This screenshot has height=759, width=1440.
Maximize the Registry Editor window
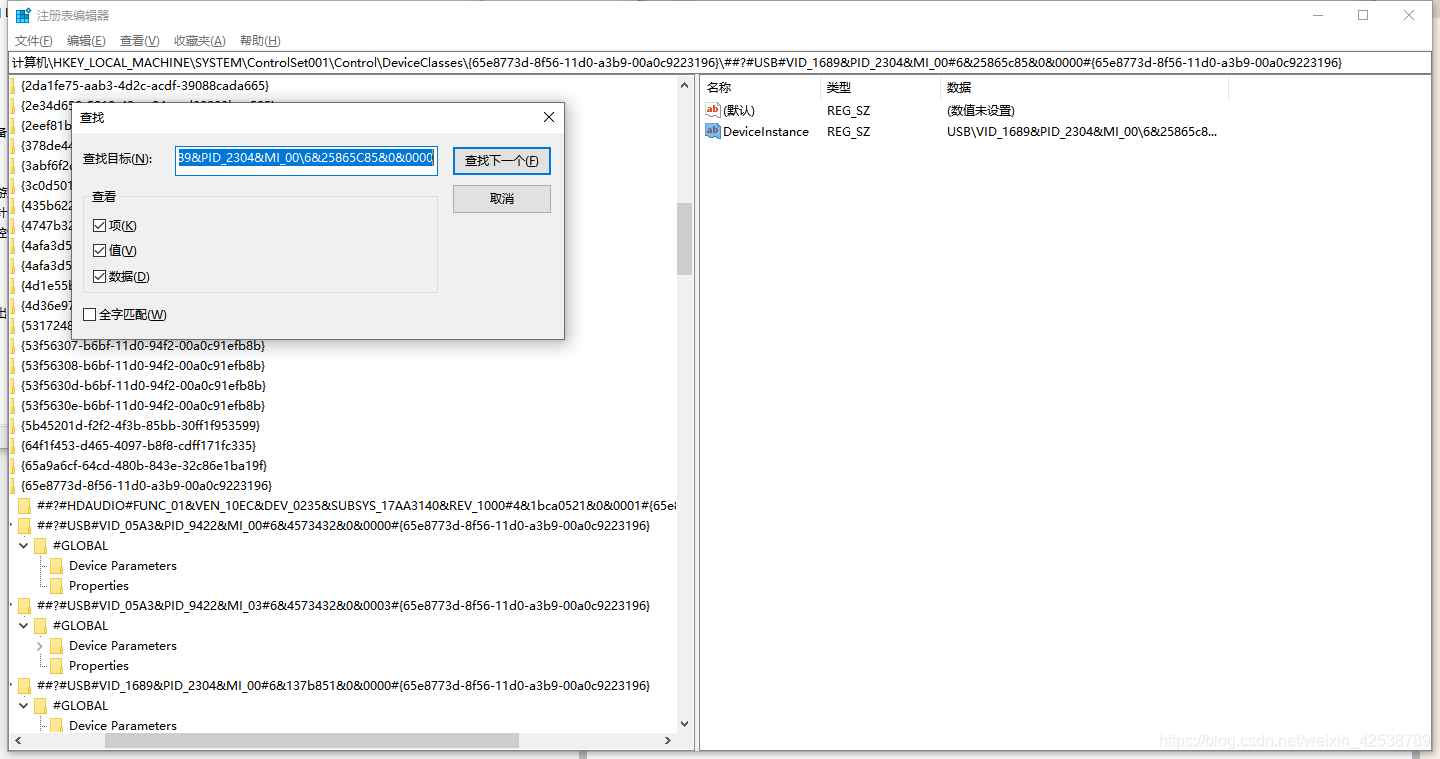click(1362, 15)
